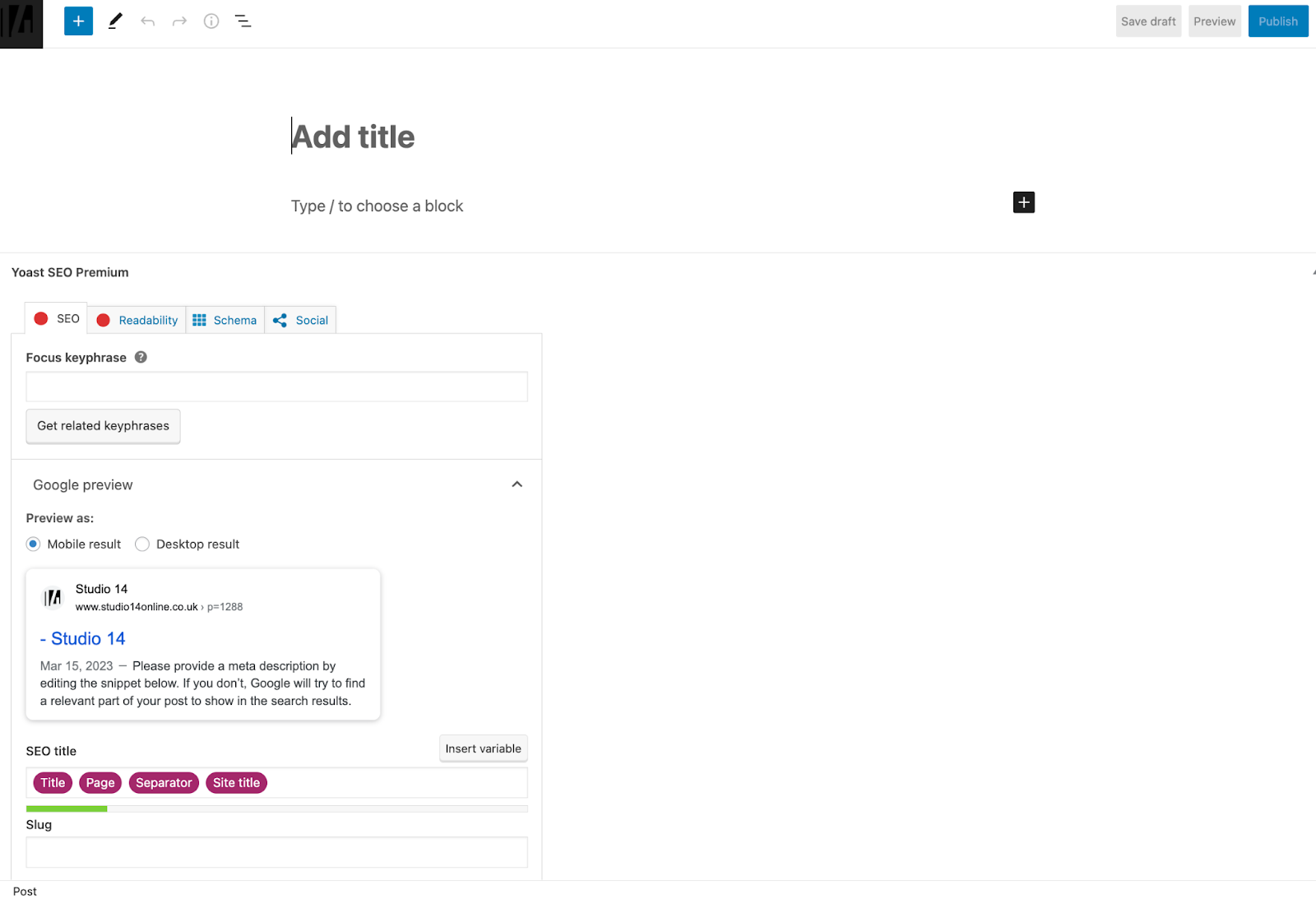Screen dimensions: 1316x899
Task: Click the meta description text in the preview
Action: 203,684
